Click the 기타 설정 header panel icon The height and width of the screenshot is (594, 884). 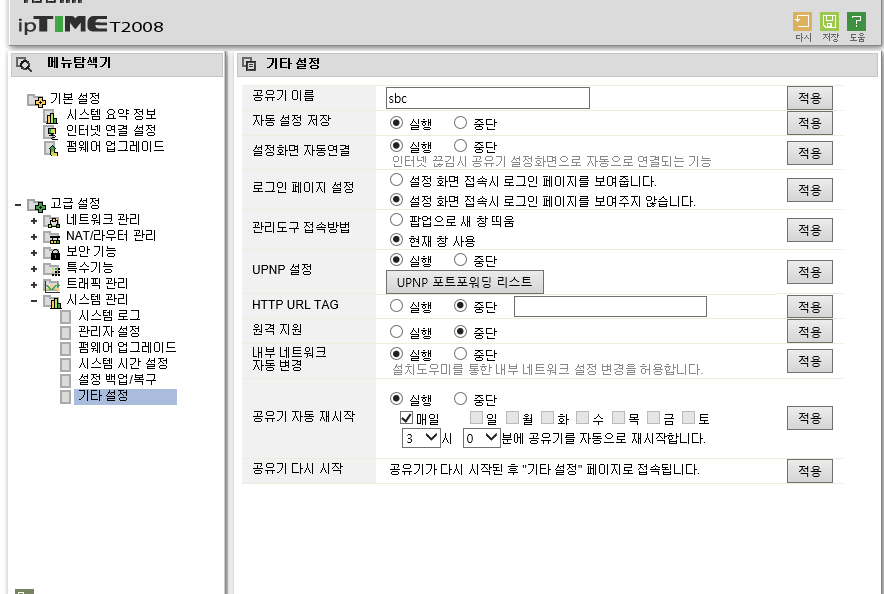pos(249,64)
